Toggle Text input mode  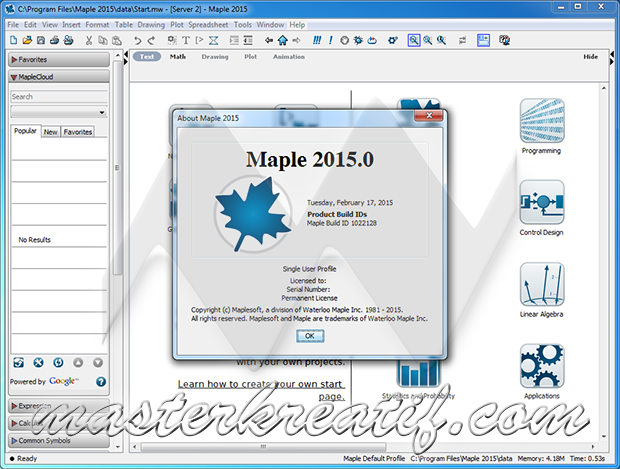(147, 57)
